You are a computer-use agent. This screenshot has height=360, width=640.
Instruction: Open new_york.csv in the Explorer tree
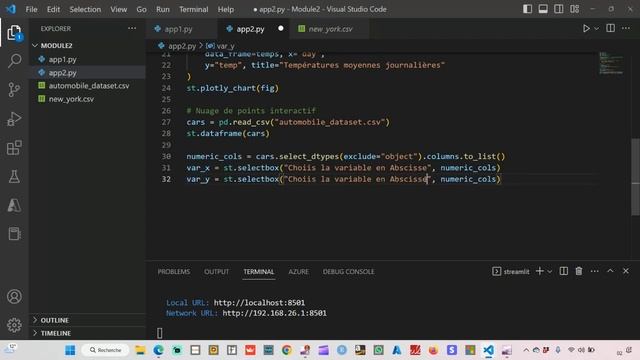(x=71, y=99)
